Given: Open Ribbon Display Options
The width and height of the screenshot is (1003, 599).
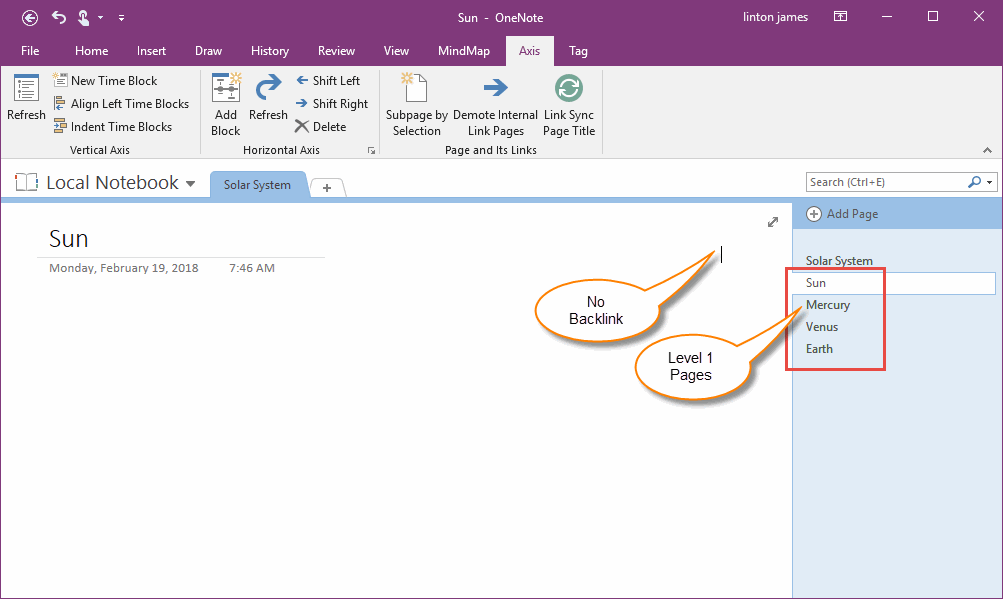Looking at the screenshot, I should click(x=841, y=17).
